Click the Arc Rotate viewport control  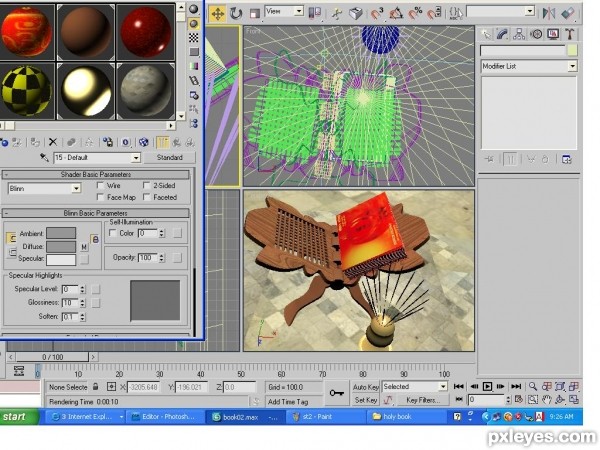(x=560, y=400)
